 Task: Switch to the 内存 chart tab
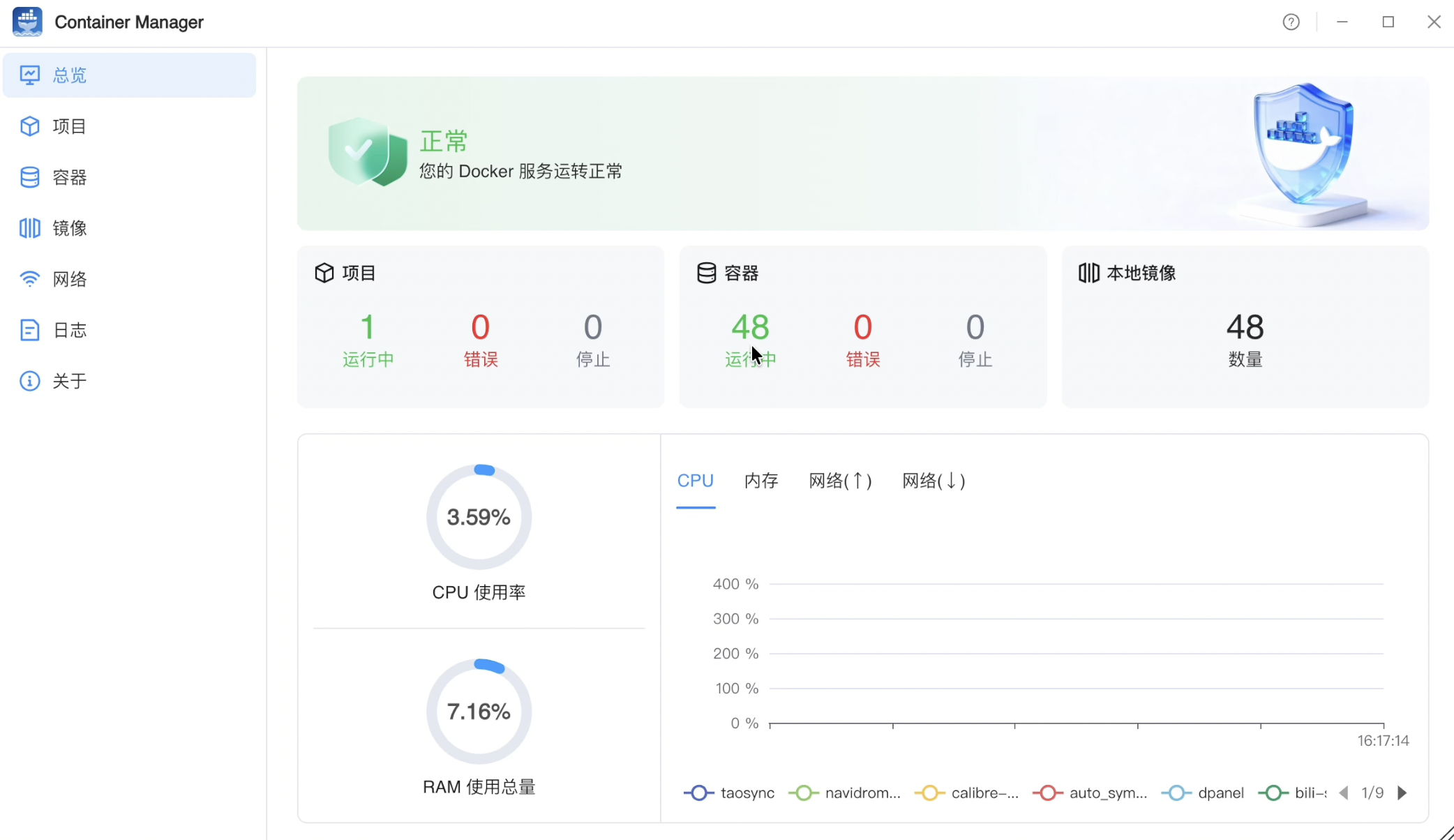coord(761,481)
